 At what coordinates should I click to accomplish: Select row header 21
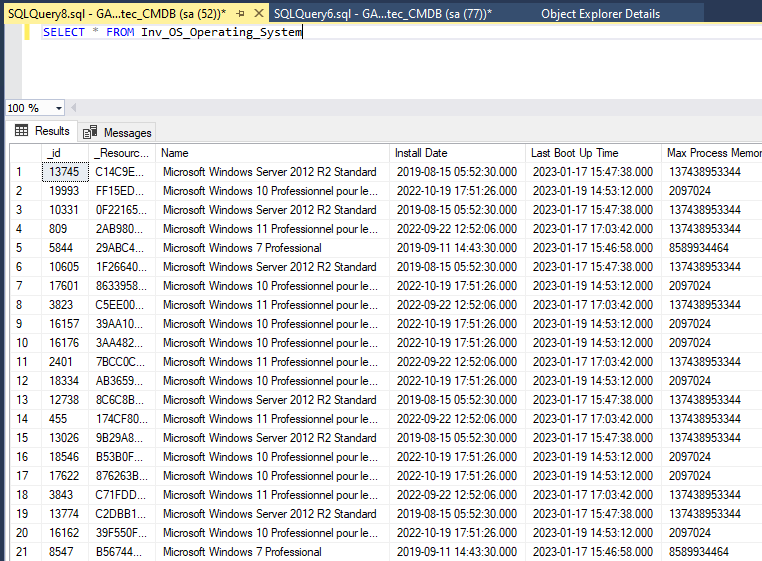(26, 552)
